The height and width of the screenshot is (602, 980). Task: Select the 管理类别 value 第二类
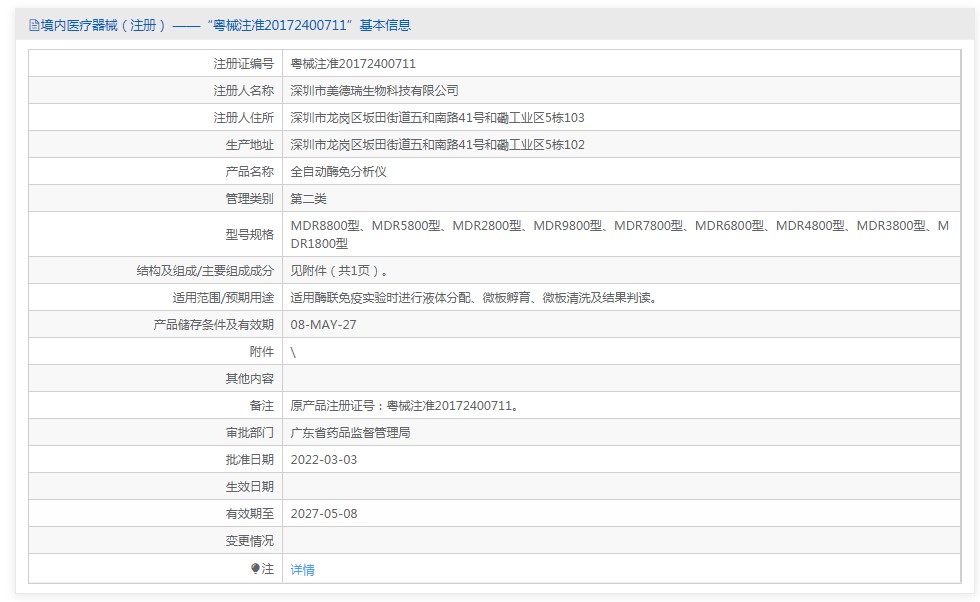pos(309,199)
